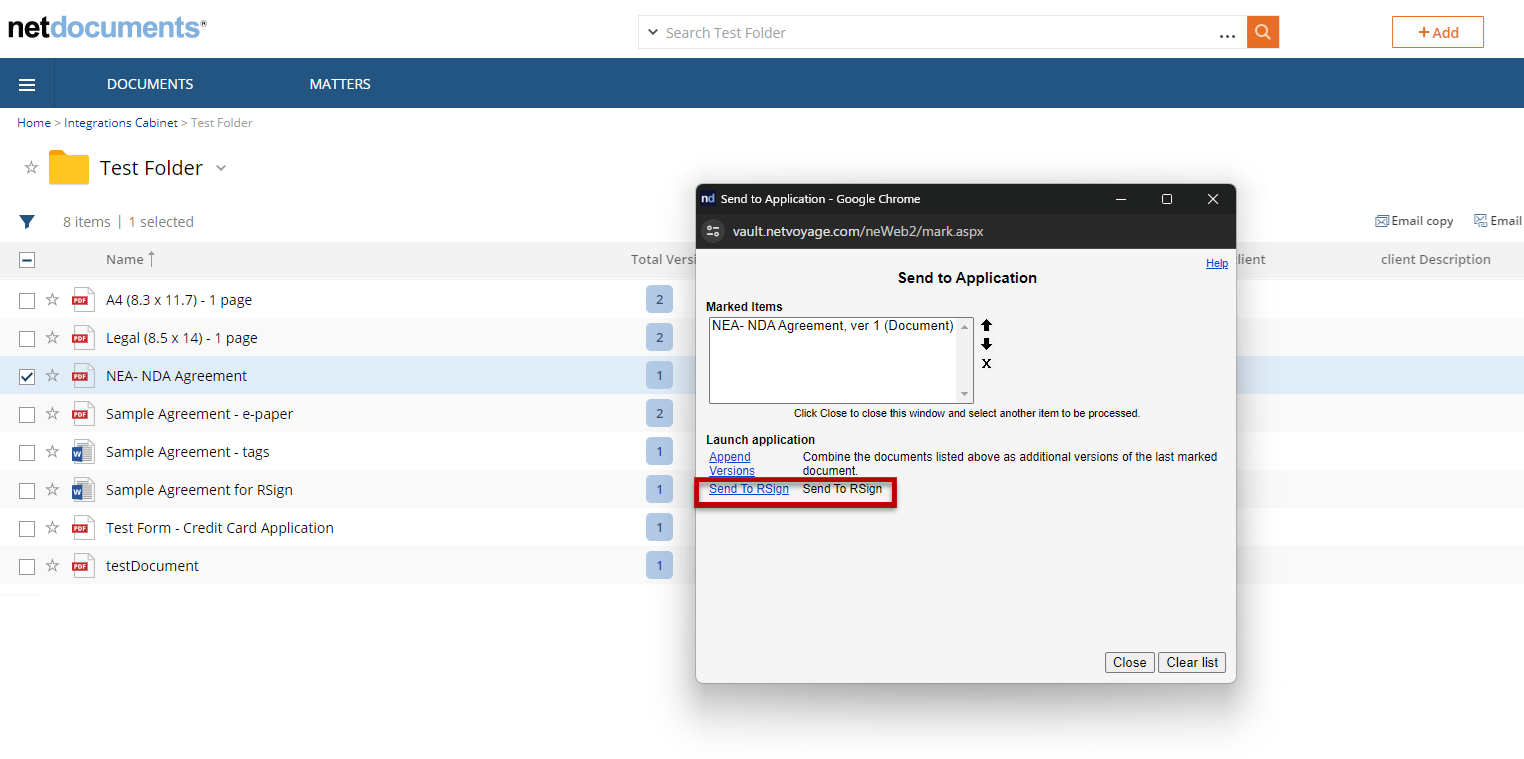Check the Sample Agreement - tags checkbox

27,452
